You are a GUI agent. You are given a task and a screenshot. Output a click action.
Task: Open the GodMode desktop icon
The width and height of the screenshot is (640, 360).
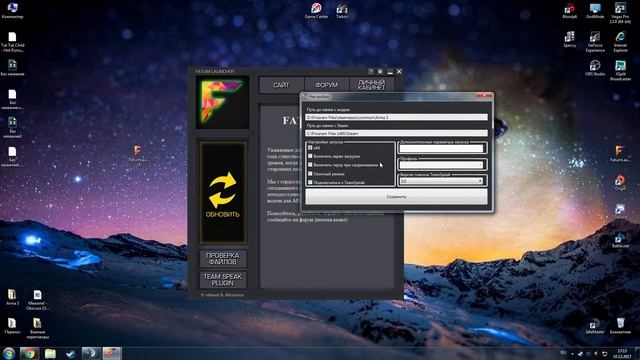pyautogui.click(x=595, y=11)
